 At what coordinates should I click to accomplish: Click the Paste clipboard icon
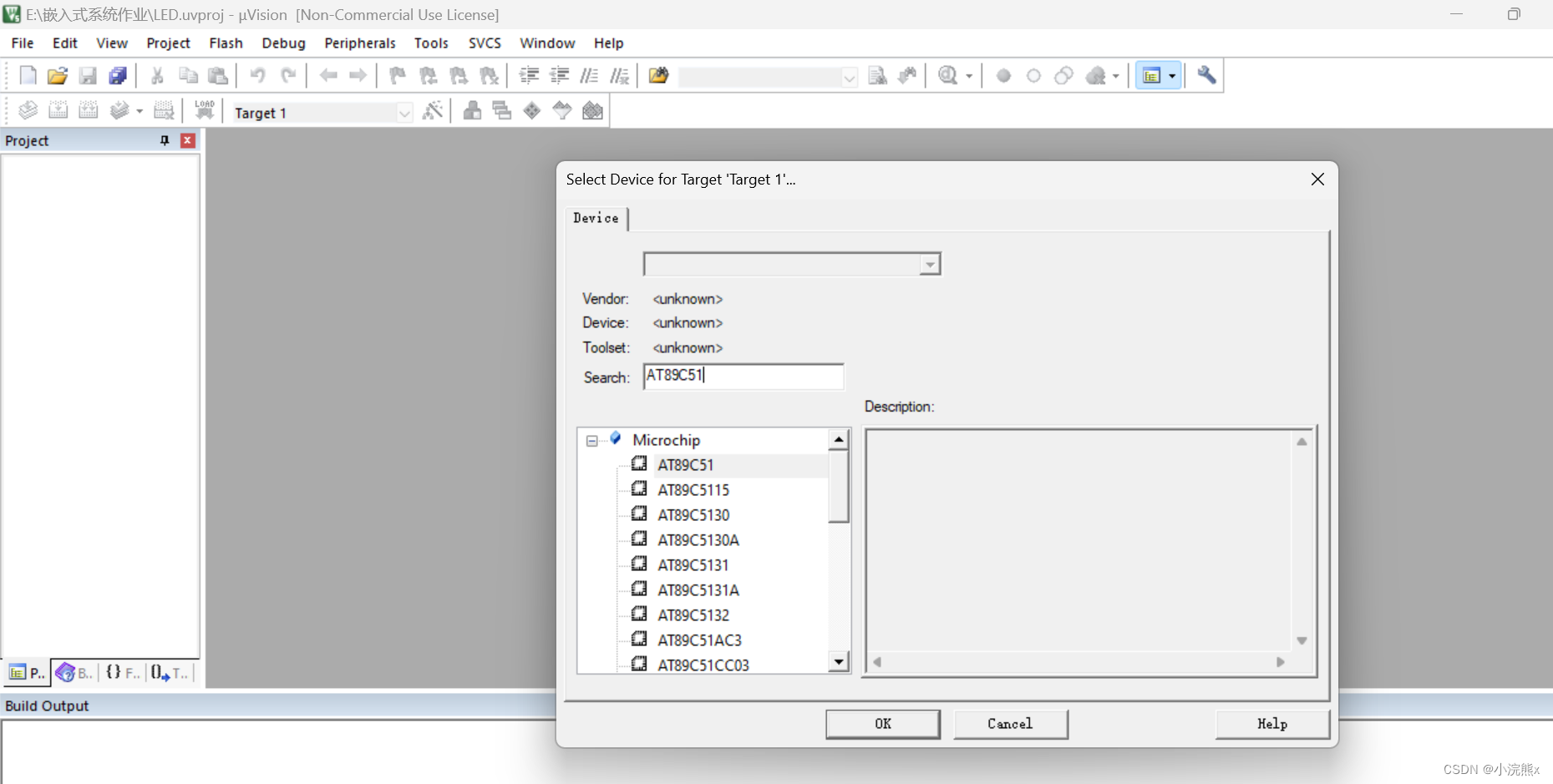point(218,76)
